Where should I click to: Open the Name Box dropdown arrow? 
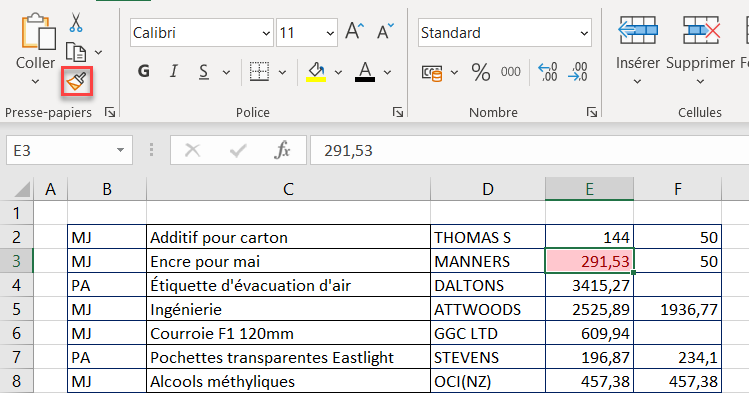pyautogui.click(x=120, y=150)
